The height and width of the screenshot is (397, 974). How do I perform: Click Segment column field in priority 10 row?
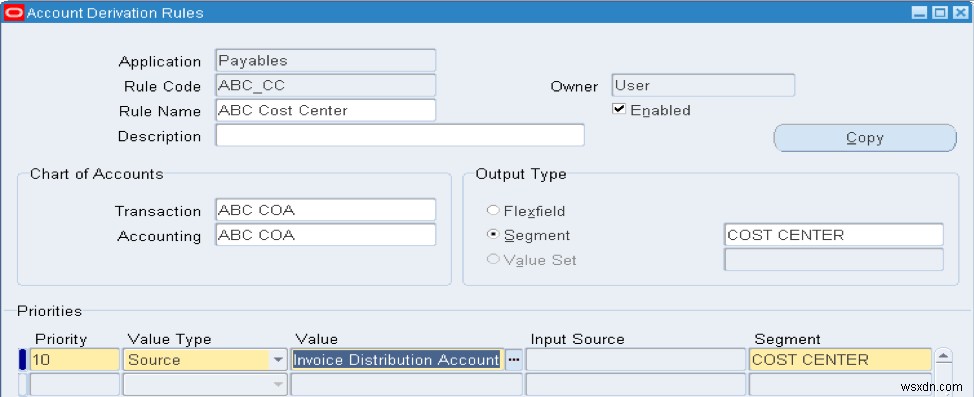[840, 360]
